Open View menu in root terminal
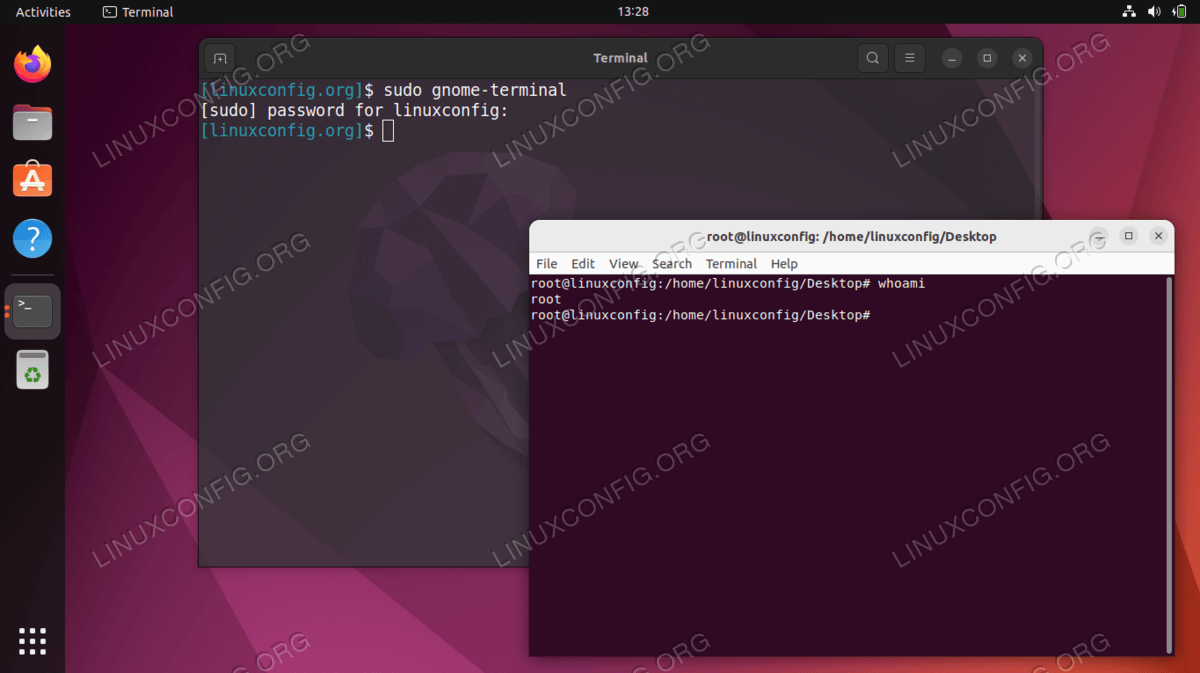 623,264
